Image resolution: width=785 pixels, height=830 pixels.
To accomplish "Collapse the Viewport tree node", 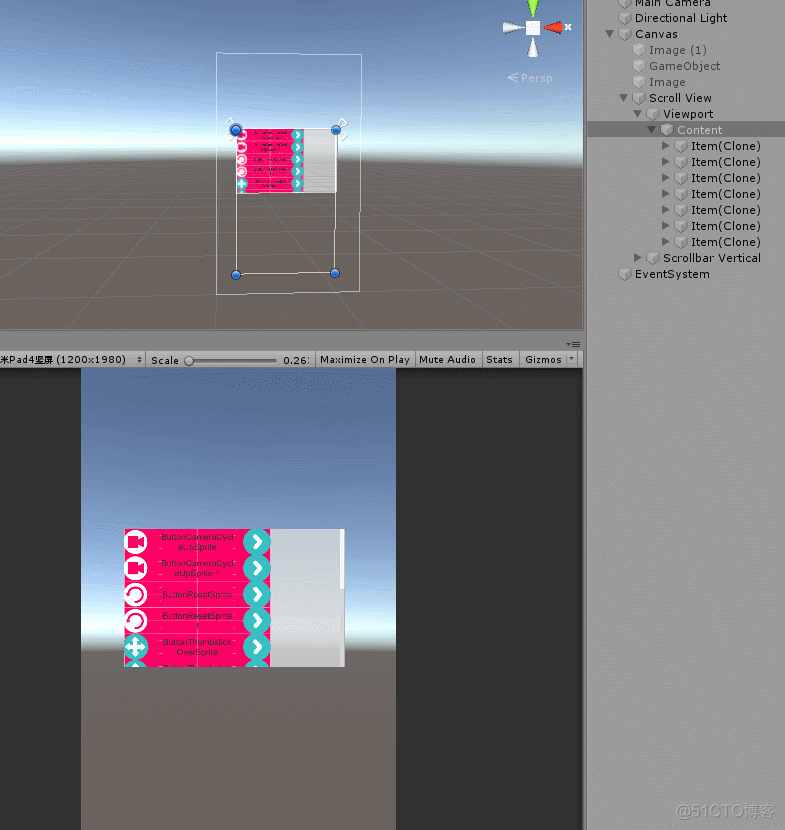I will pos(638,114).
